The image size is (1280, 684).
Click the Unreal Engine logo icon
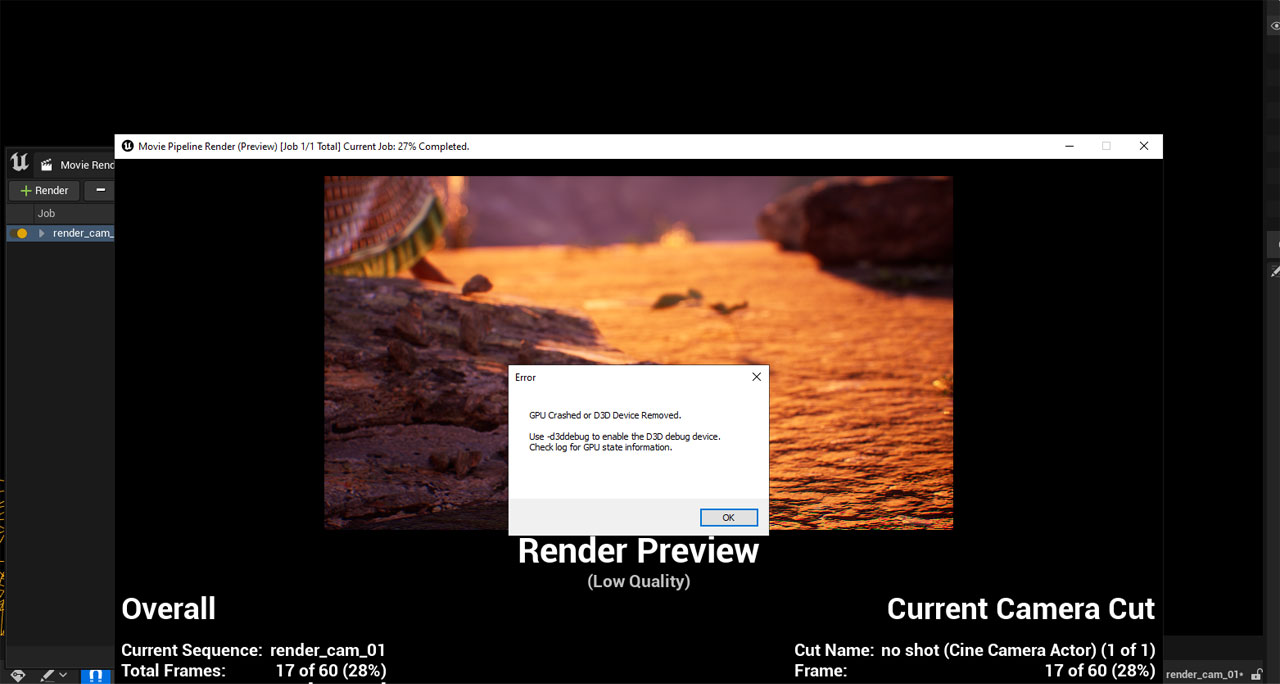pyautogui.click(x=18, y=162)
